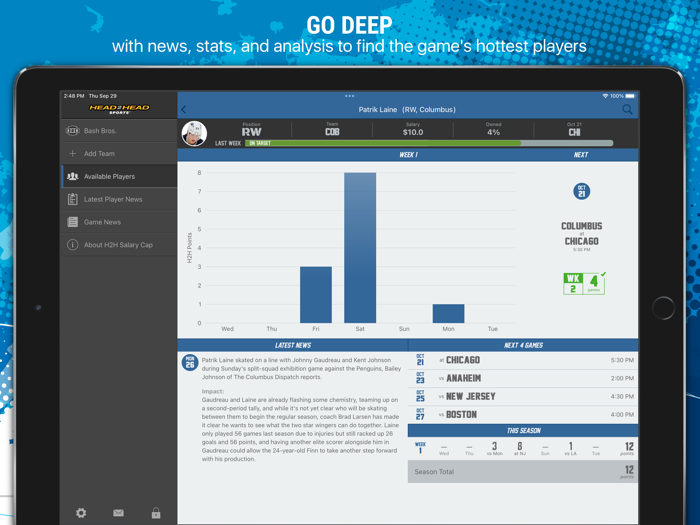Tap Week 1 season stats row label
Screen dimensions: 700x525
pyautogui.click(x=420, y=448)
